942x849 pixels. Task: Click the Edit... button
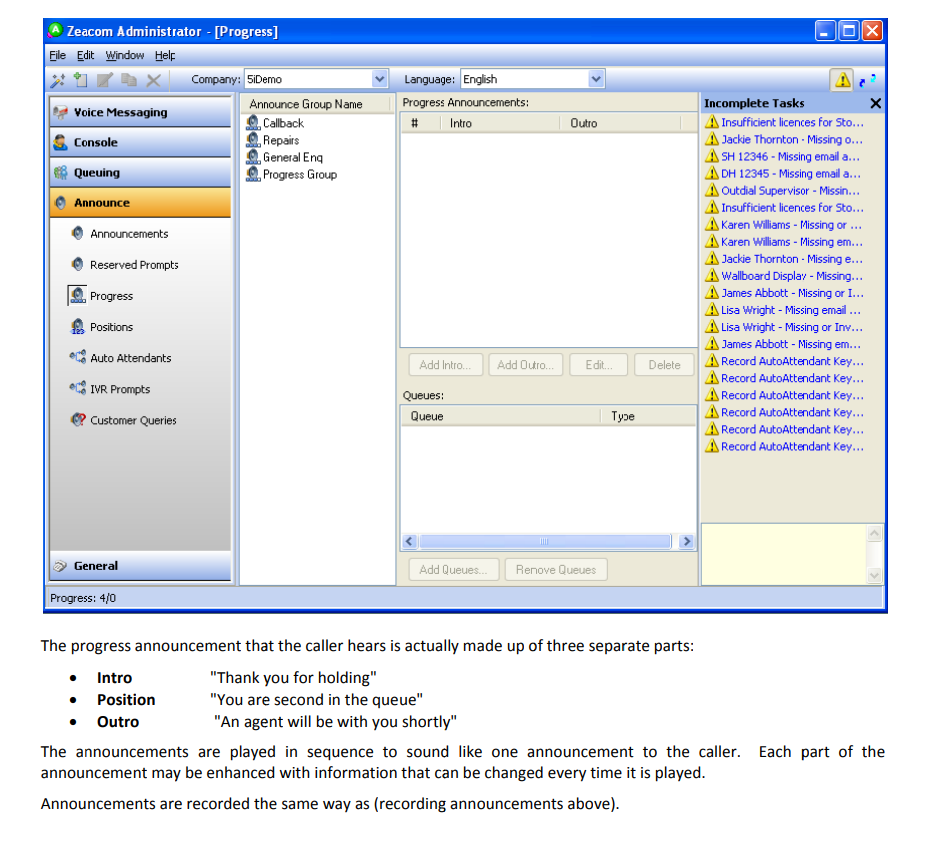click(598, 365)
